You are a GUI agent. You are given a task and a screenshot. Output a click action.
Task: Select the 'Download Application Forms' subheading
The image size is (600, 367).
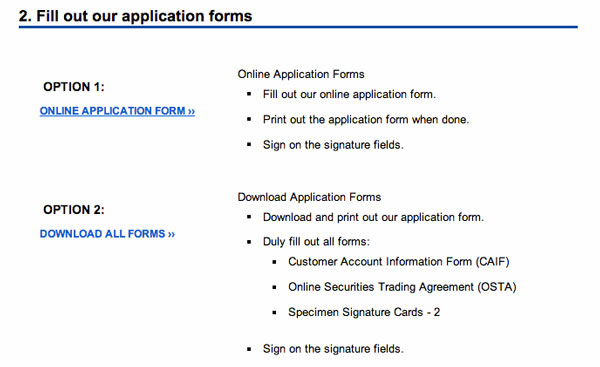click(x=309, y=197)
